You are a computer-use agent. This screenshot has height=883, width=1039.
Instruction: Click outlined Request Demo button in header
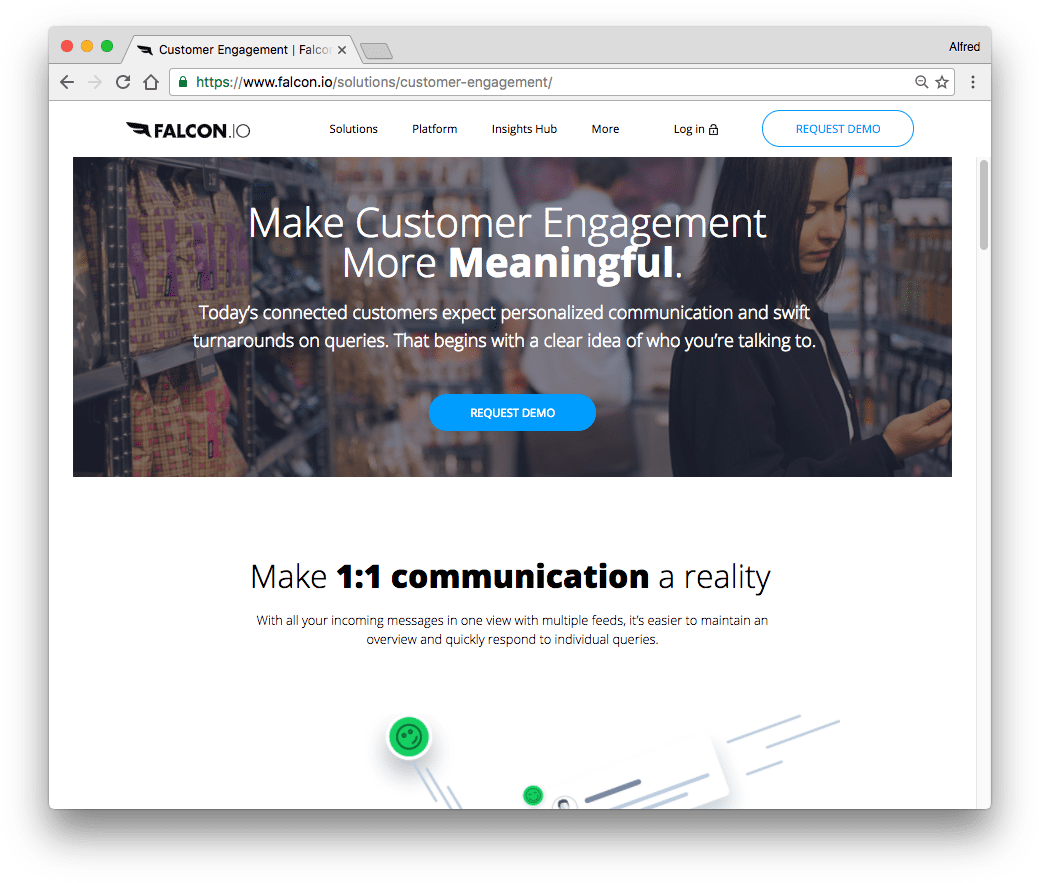838,129
